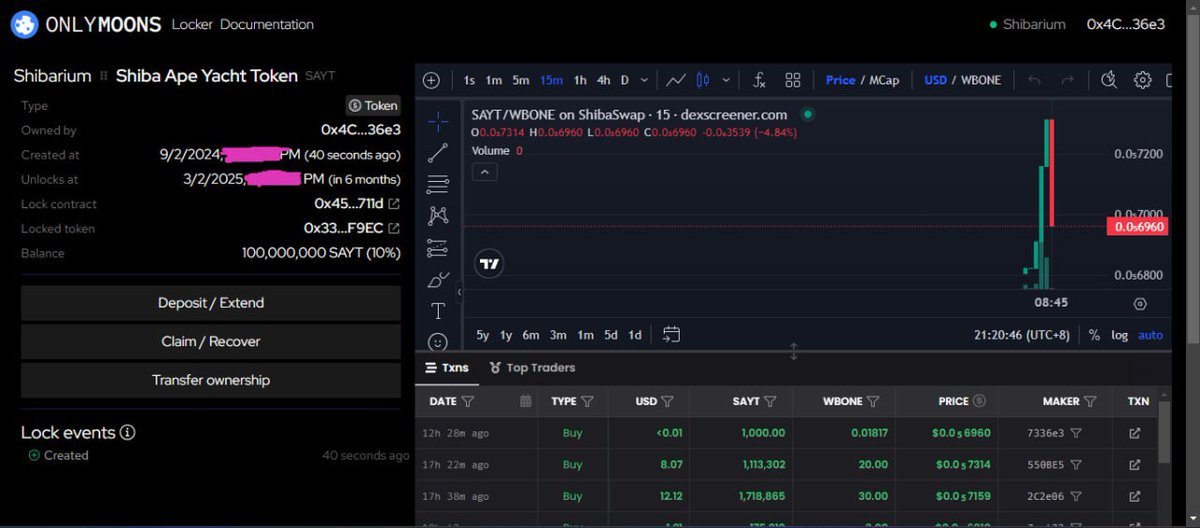Viewport: 1200px width, 528px height.
Task: Click the redo arrow in chart toolbar
Action: [x=1067, y=80]
